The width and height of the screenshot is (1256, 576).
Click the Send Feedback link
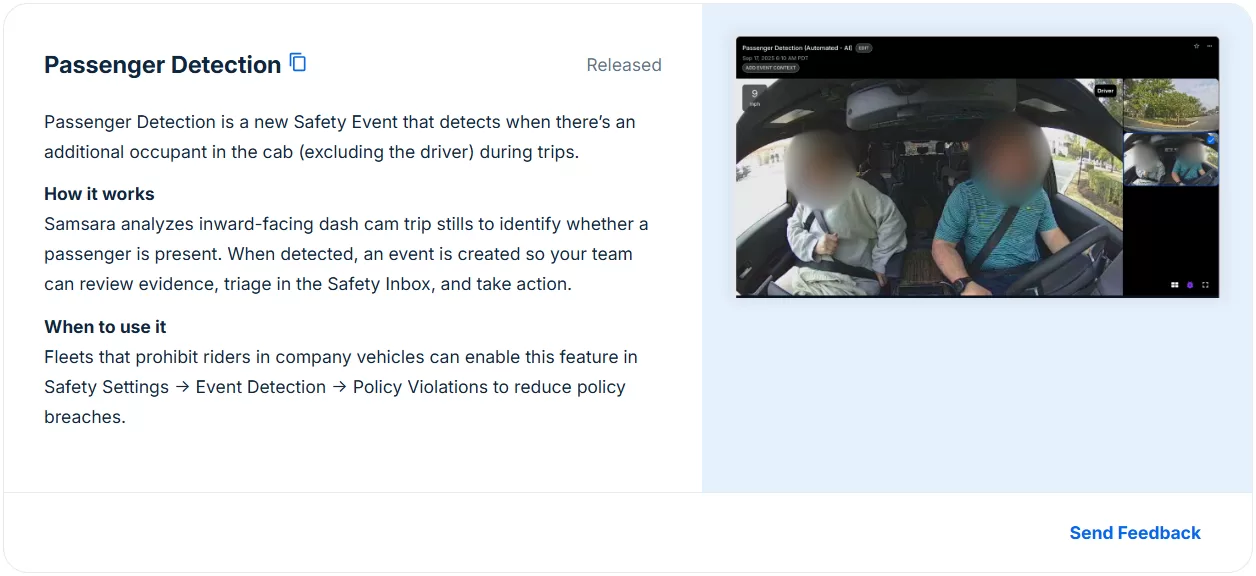1135,533
